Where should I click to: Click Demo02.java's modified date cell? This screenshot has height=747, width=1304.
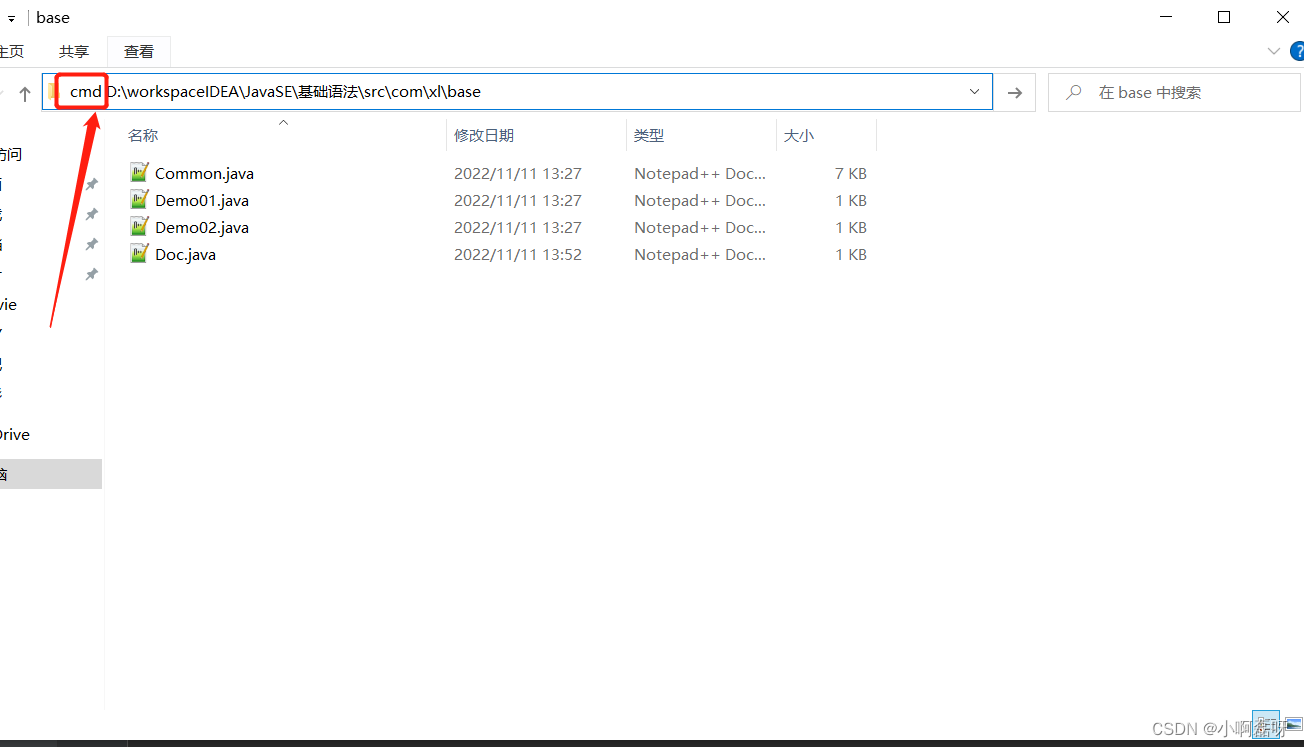point(518,227)
